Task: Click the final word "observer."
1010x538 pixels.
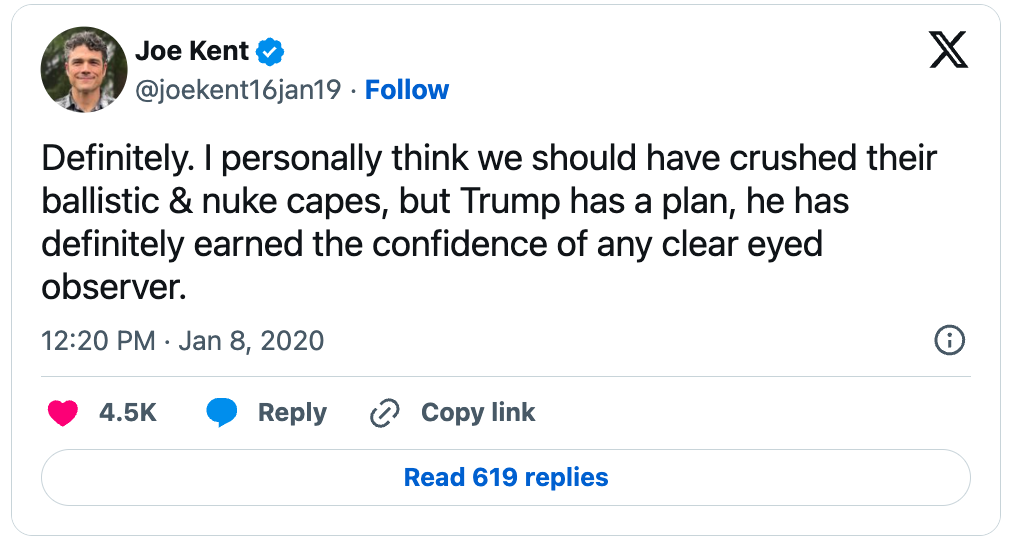Action: pos(114,286)
